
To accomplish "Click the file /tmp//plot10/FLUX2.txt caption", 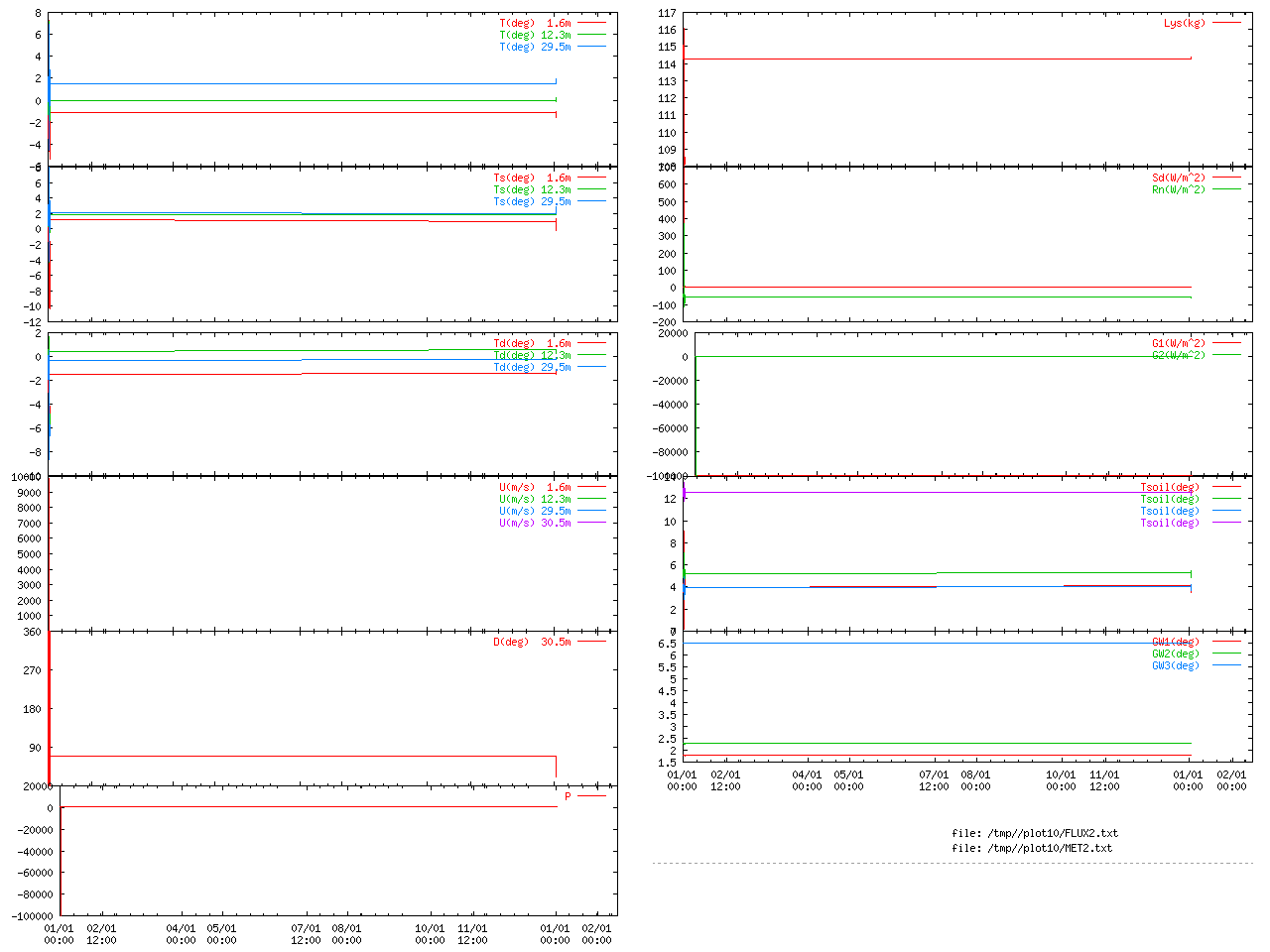I will pyautogui.click(x=1035, y=833).
